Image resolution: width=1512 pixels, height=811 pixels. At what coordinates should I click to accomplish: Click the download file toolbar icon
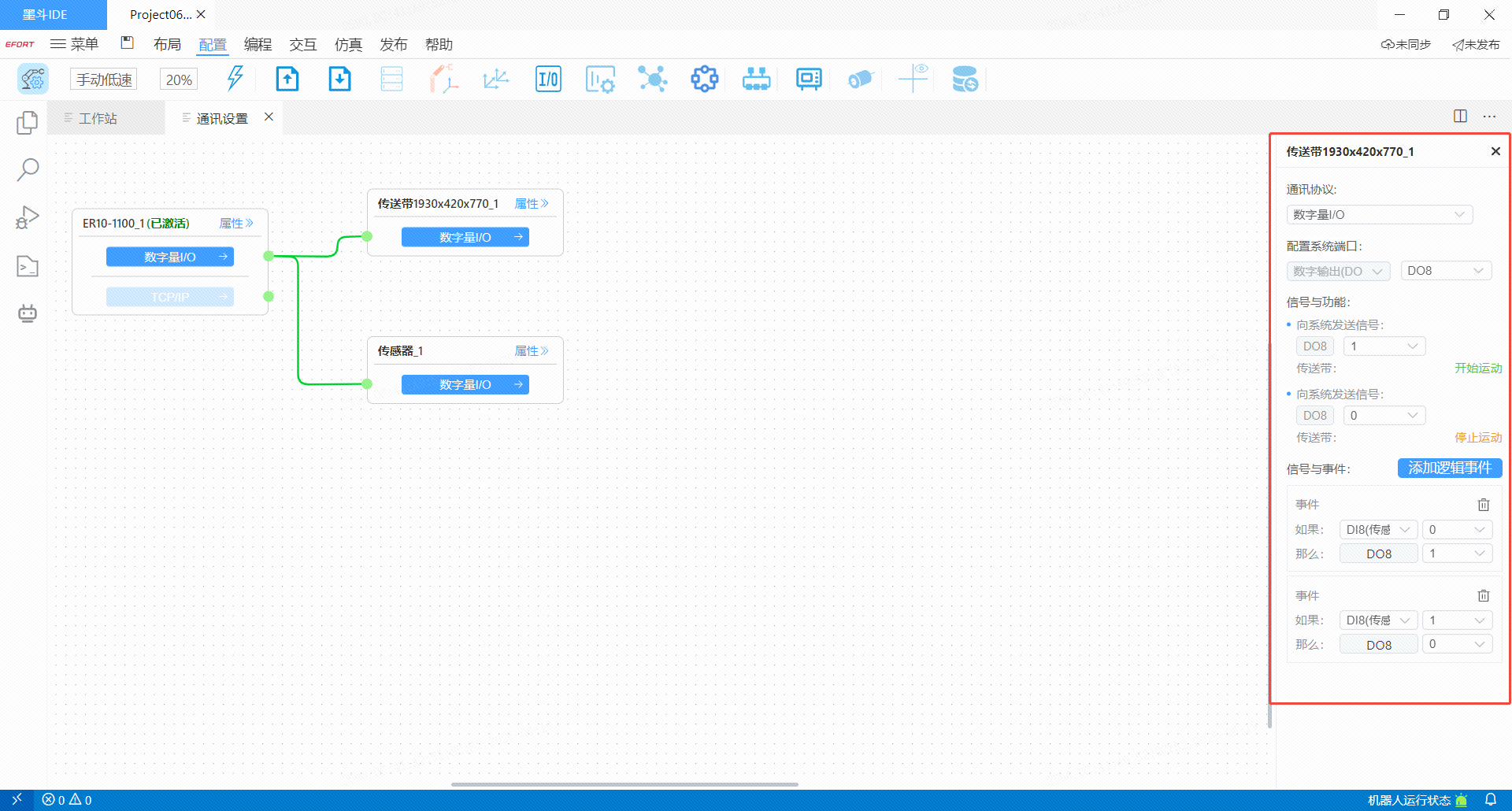pyautogui.click(x=339, y=80)
